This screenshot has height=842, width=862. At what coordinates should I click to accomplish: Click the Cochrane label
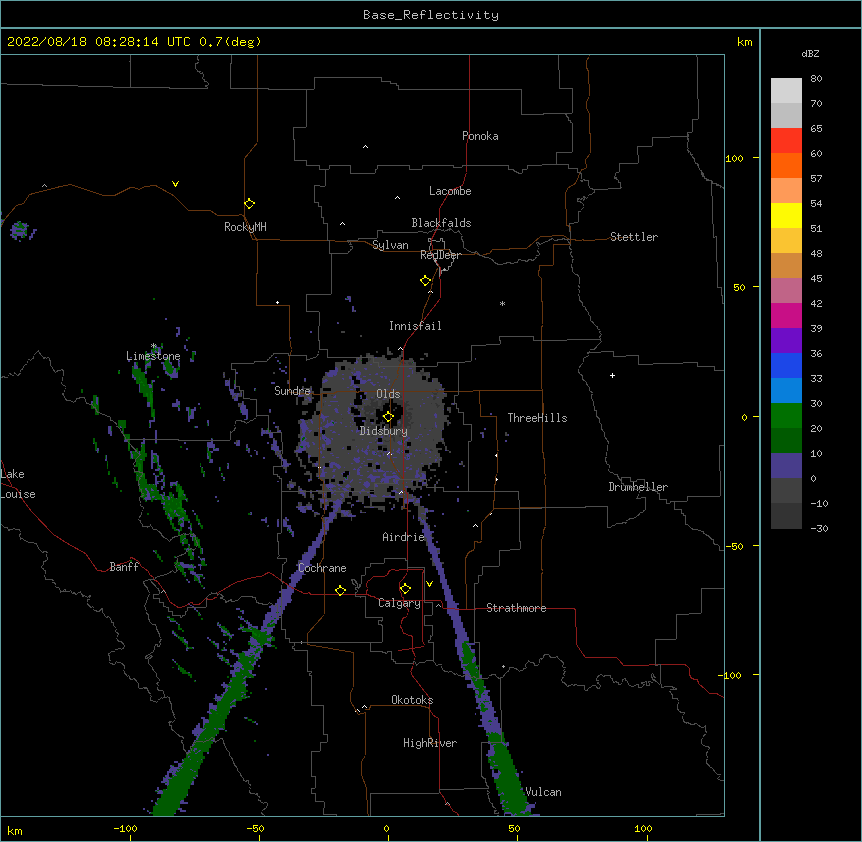click(x=322, y=568)
